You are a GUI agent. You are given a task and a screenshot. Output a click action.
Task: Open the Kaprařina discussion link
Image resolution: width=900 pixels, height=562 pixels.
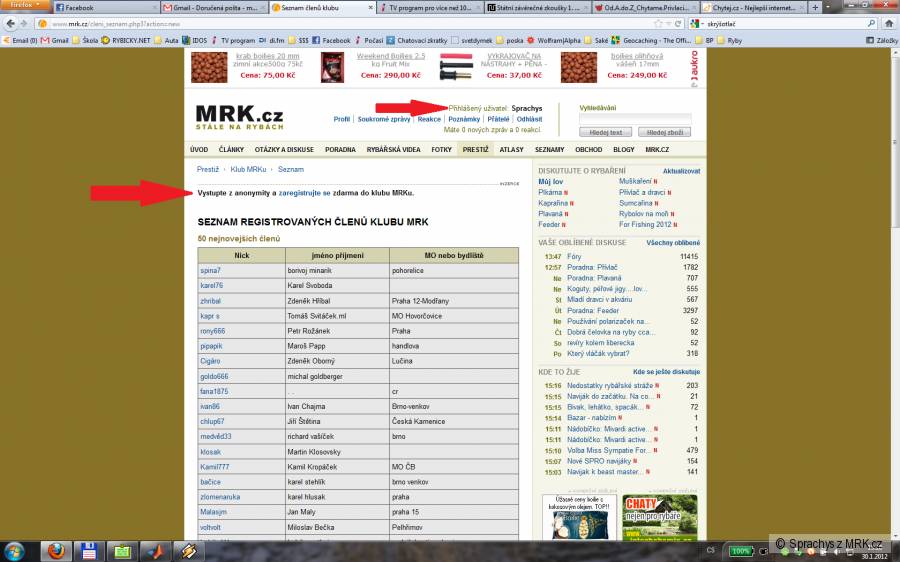[x=553, y=203]
